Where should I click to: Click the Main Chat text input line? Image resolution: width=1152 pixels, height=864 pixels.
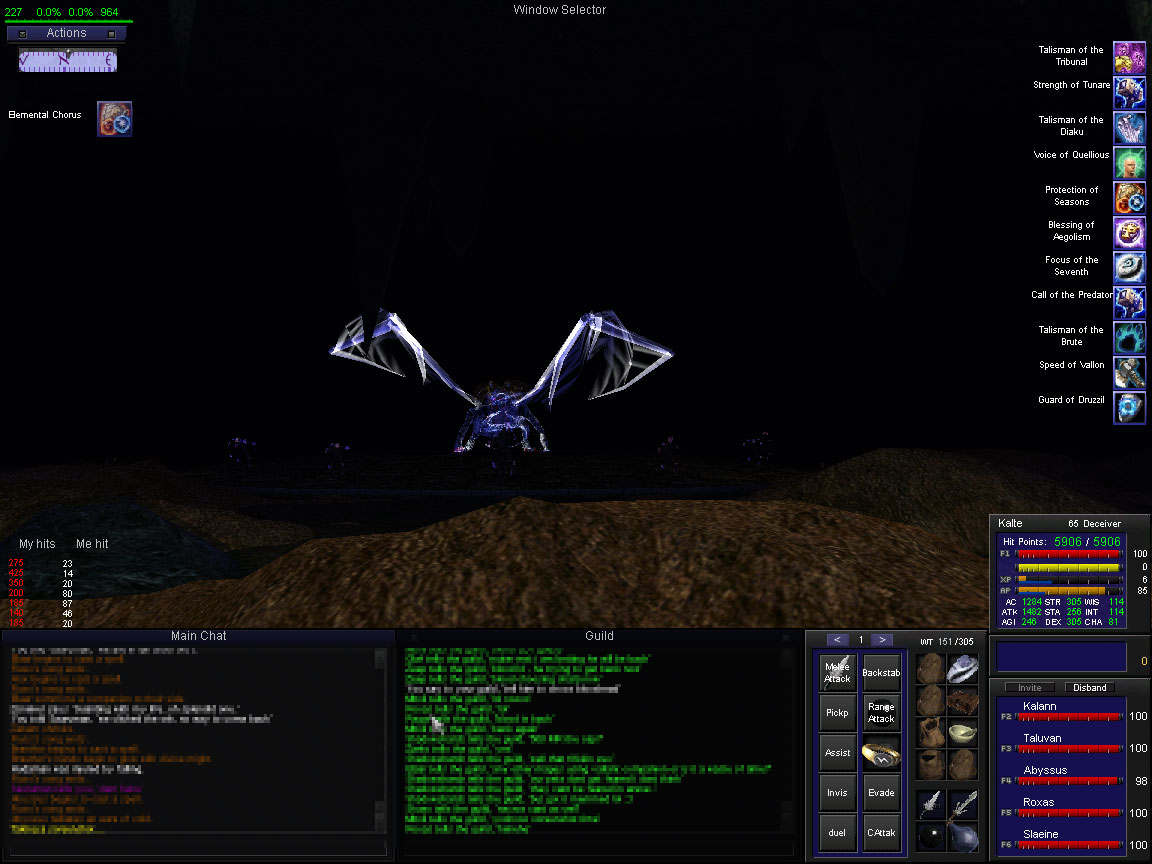tap(196, 849)
